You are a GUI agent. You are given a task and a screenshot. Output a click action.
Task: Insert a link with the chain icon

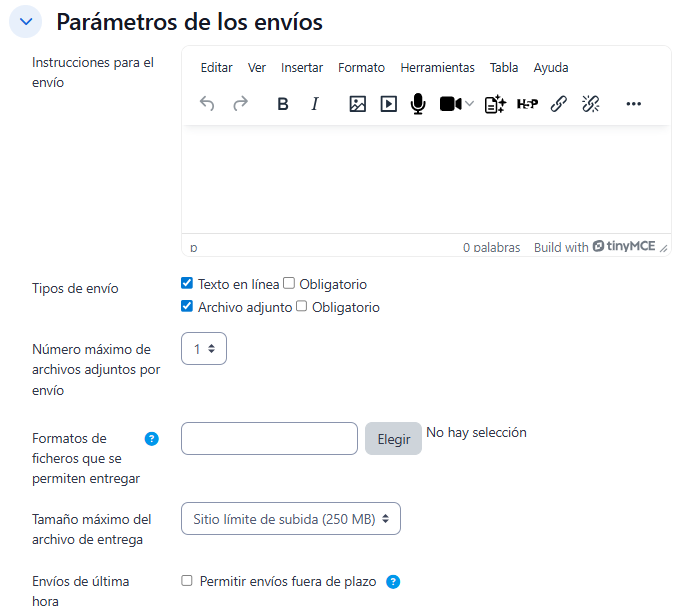(559, 104)
